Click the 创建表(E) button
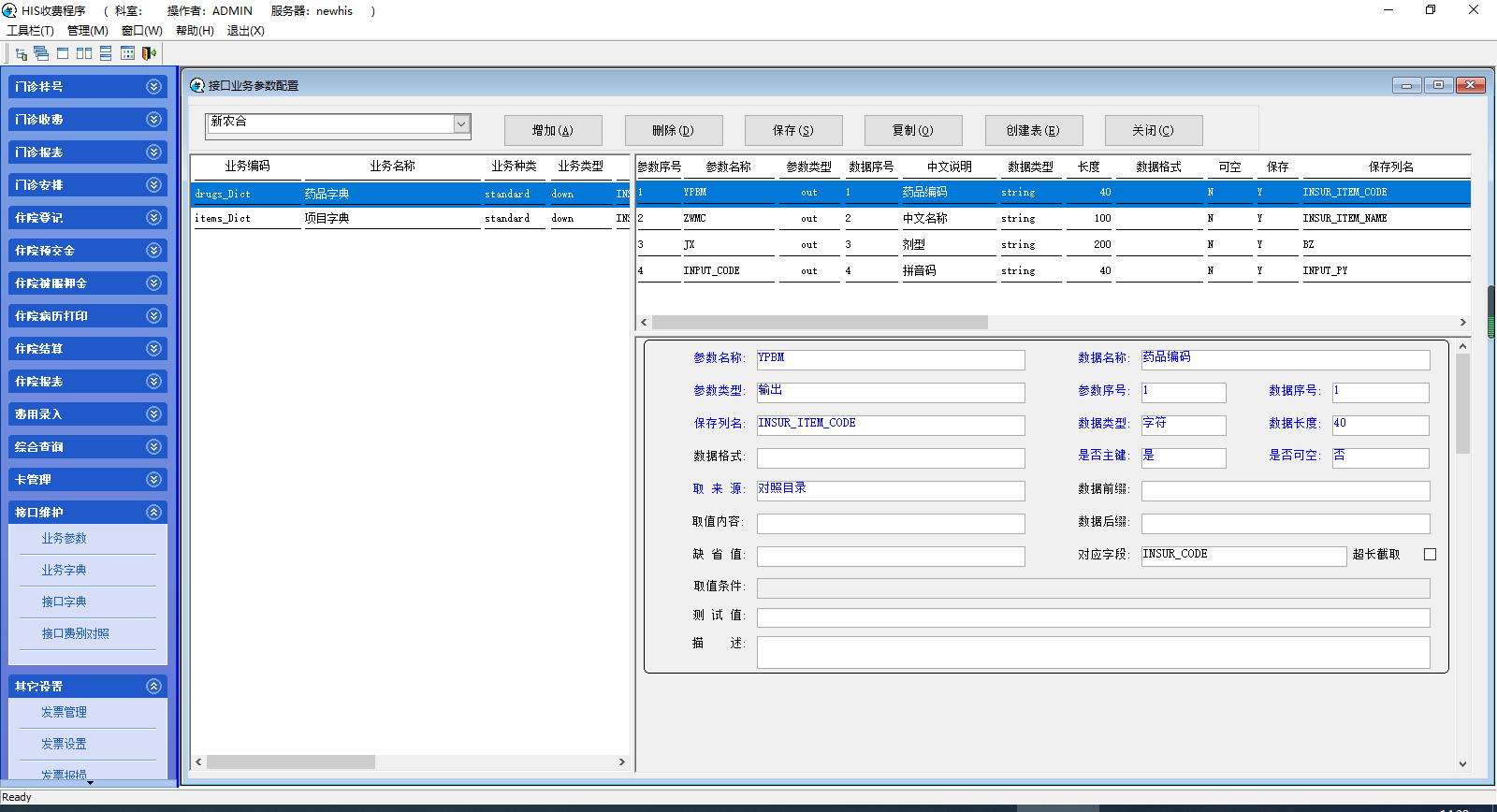This screenshot has height=812, width=1497. [x=1034, y=130]
